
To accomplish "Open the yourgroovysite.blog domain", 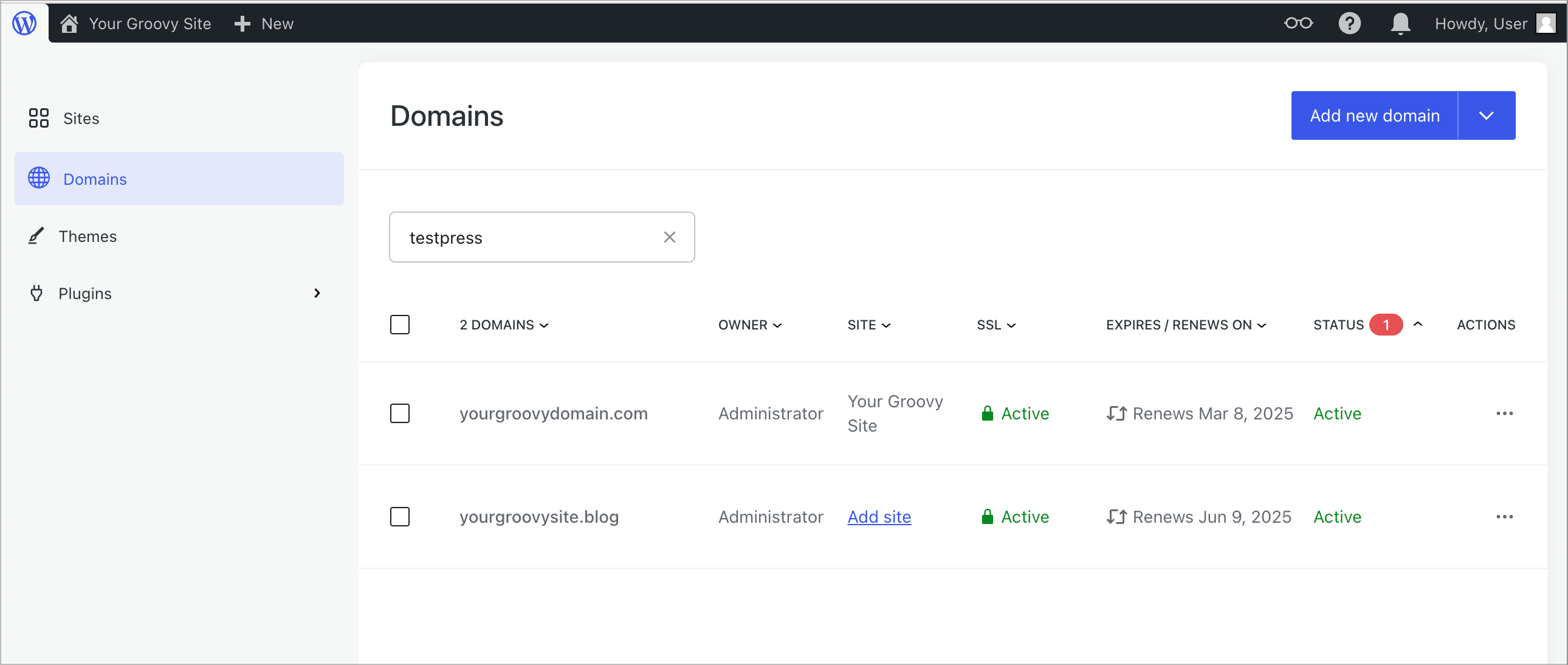I will (538, 517).
